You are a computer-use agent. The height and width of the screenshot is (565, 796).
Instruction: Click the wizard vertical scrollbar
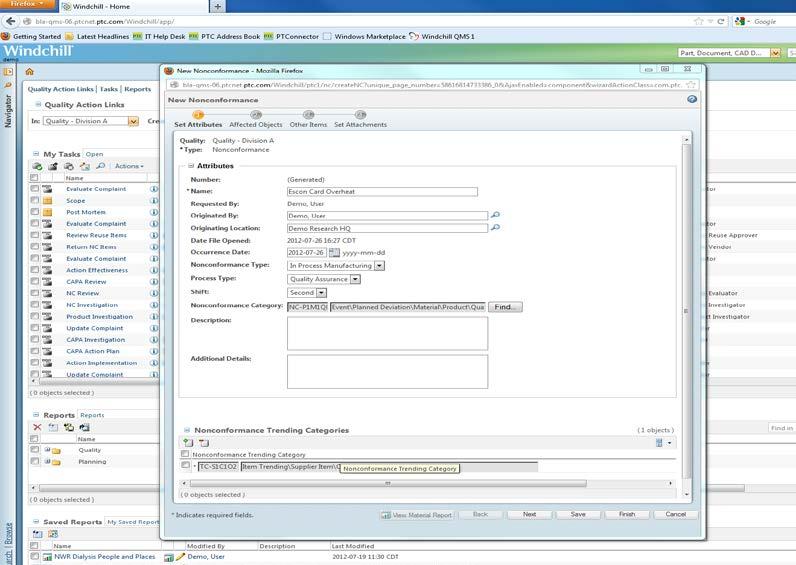pyautogui.click(x=686, y=311)
